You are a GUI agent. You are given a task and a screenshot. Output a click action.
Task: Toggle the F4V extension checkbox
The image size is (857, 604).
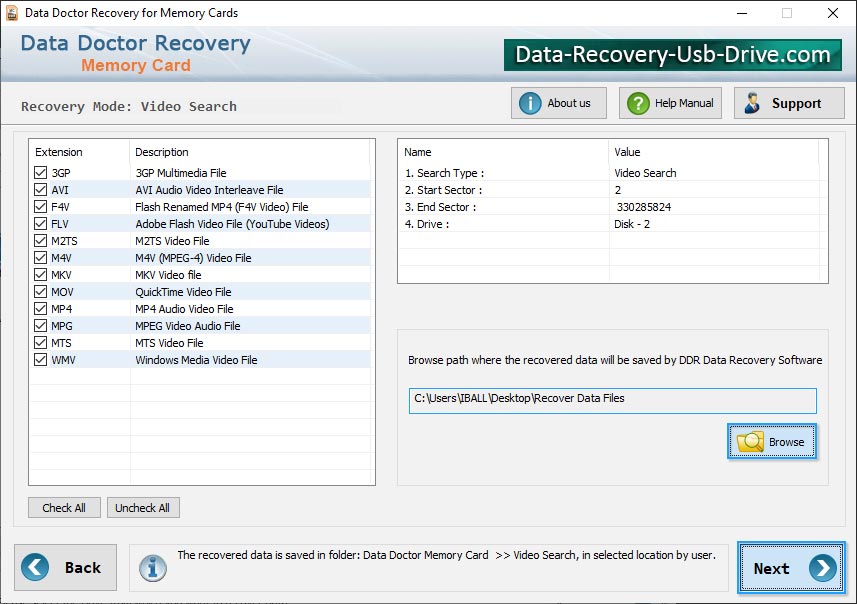click(x=40, y=207)
